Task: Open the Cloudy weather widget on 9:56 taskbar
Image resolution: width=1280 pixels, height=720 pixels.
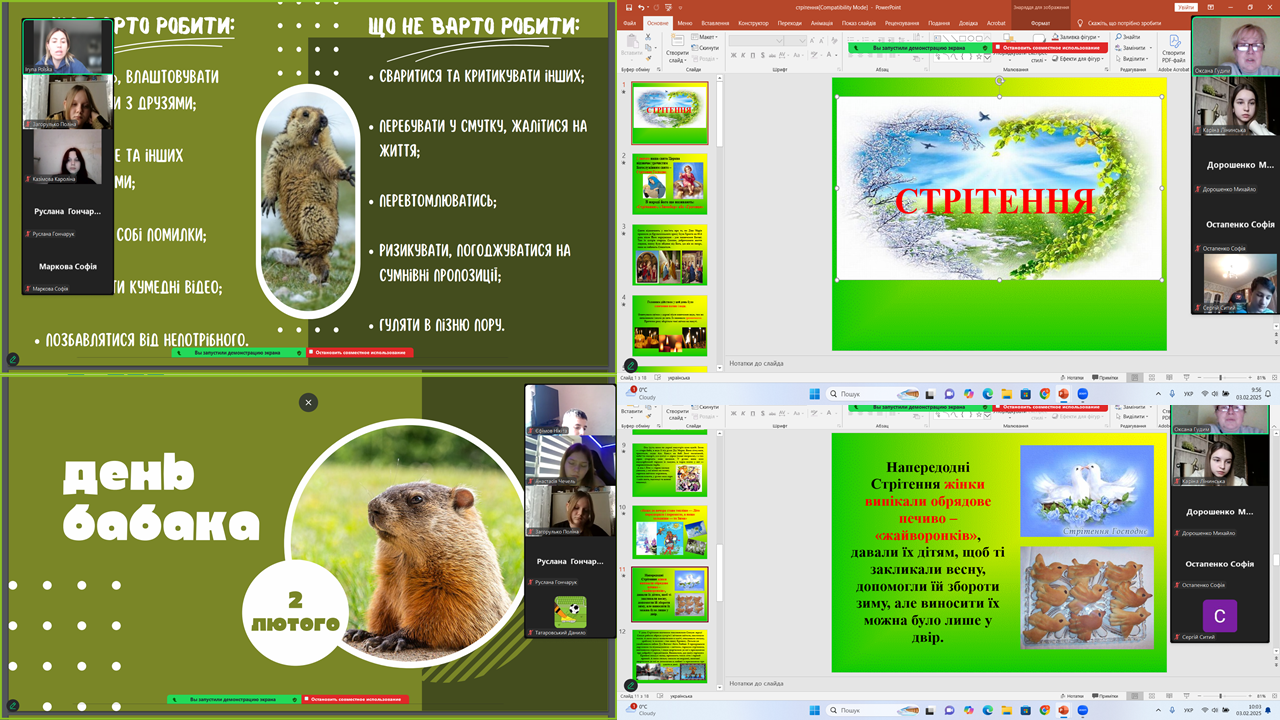Action: (641, 393)
